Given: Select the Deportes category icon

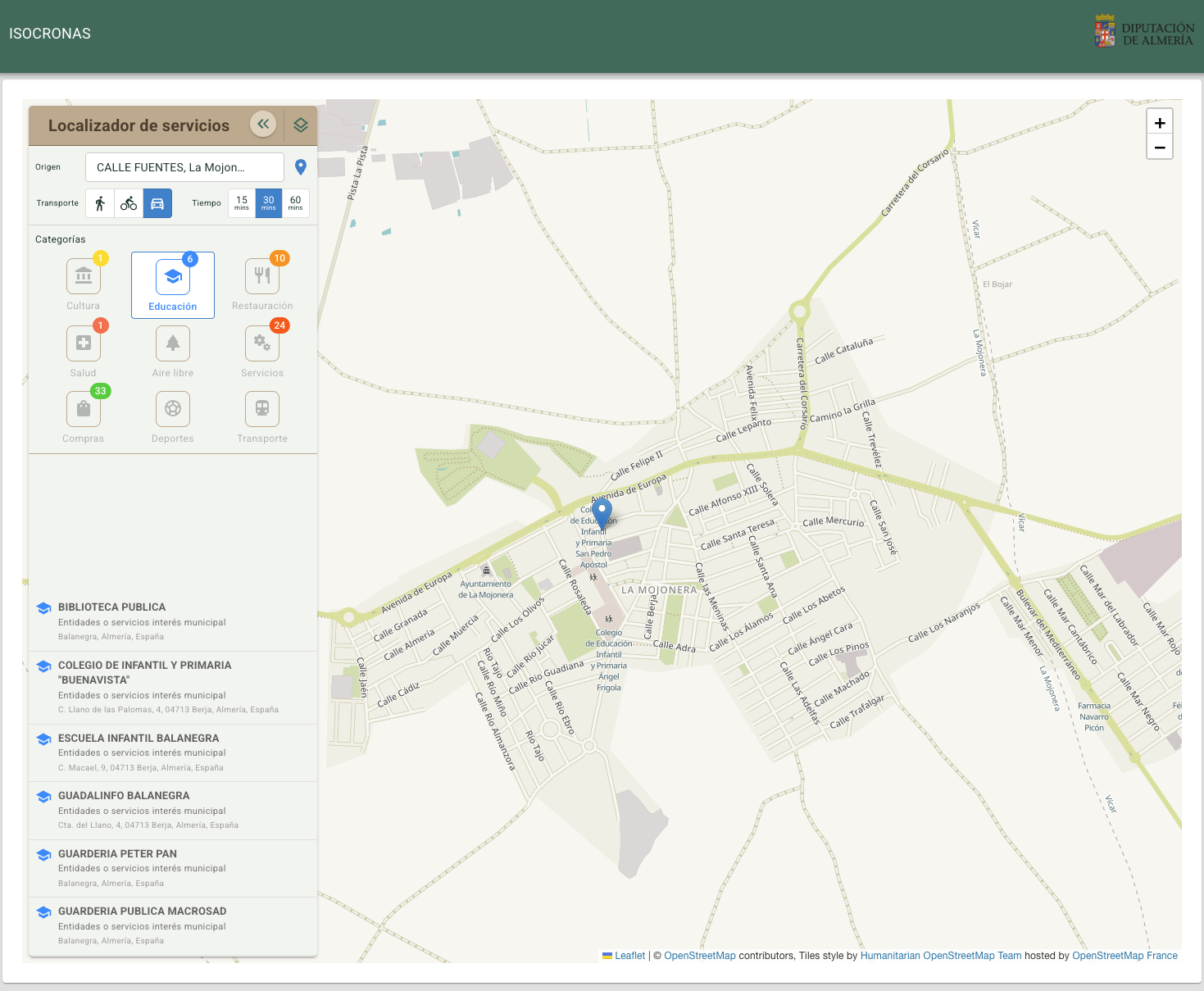Looking at the screenshot, I should [x=173, y=409].
